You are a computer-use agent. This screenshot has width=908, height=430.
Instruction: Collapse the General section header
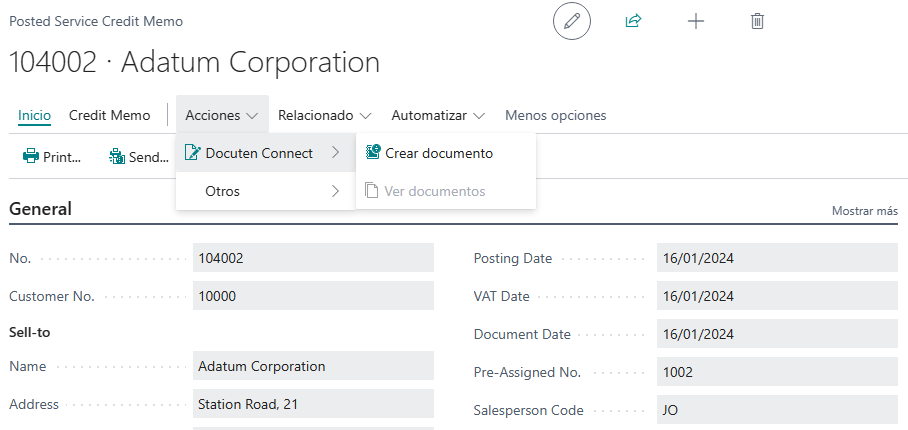[40, 209]
